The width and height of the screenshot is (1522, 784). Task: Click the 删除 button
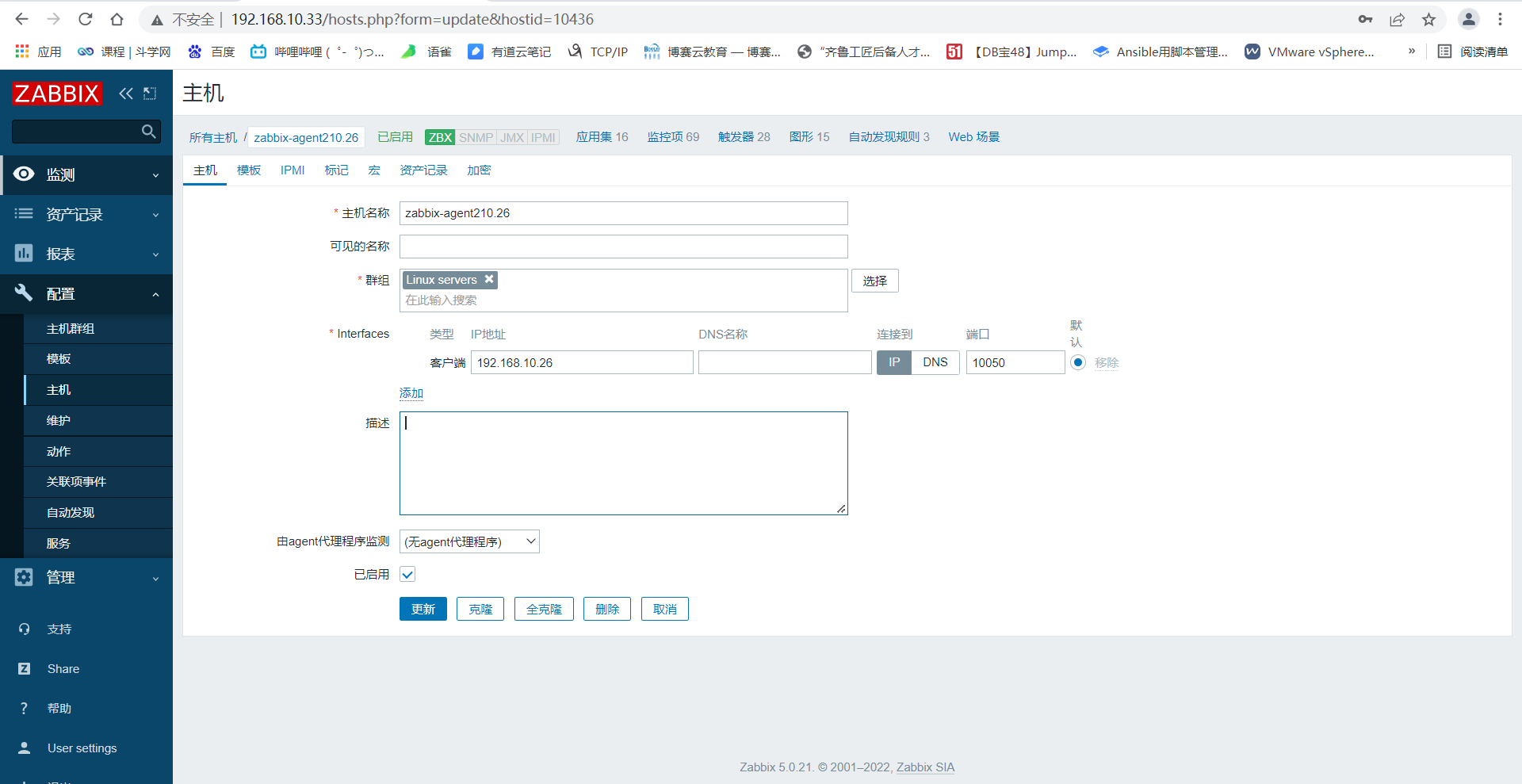pyautogui.click(x=607, y=609)
